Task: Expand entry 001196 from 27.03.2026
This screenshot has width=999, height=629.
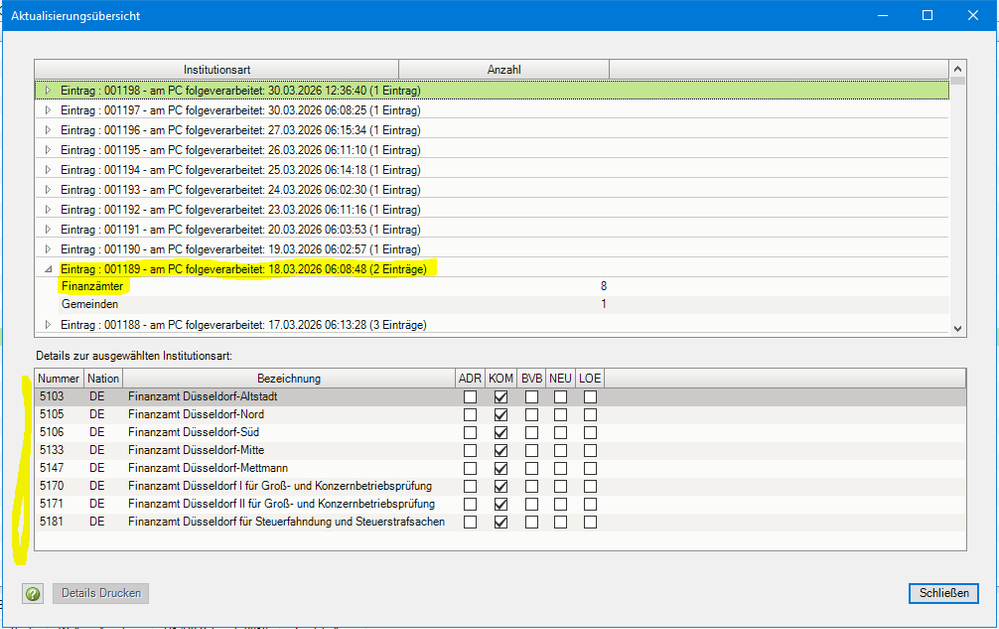Action: click(48, 130)
